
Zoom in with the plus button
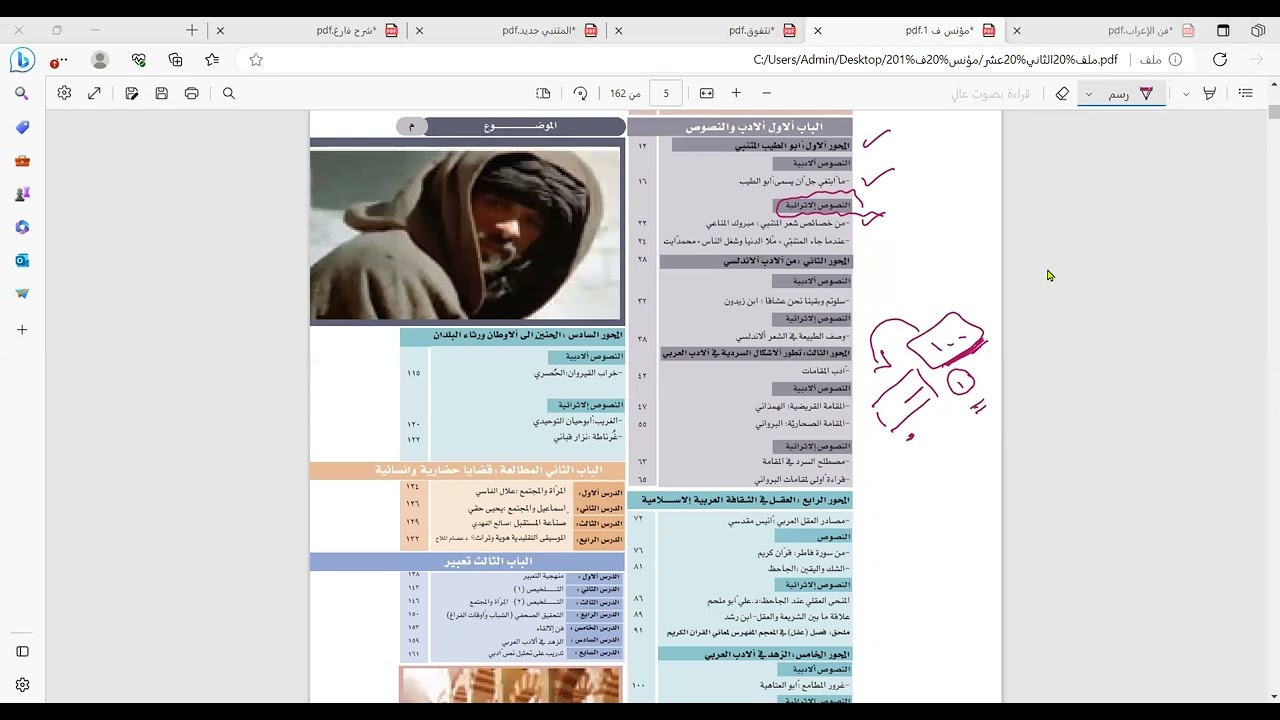[x=736, y=93]
